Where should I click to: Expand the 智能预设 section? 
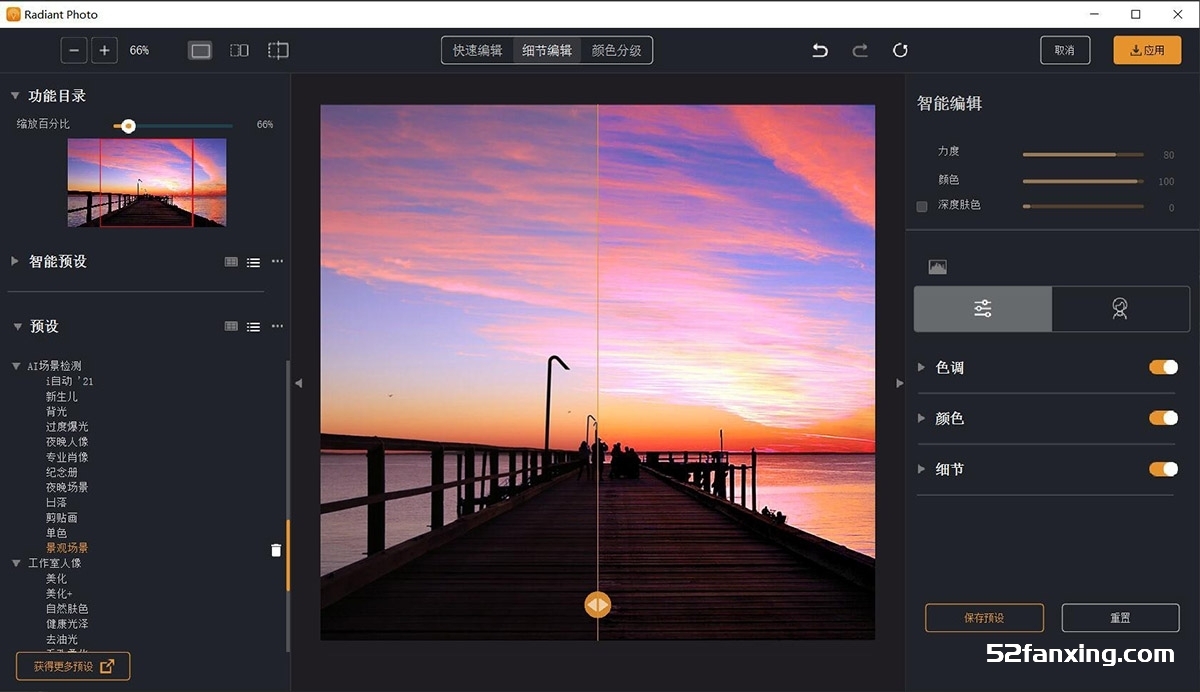[x=15, y=261]
